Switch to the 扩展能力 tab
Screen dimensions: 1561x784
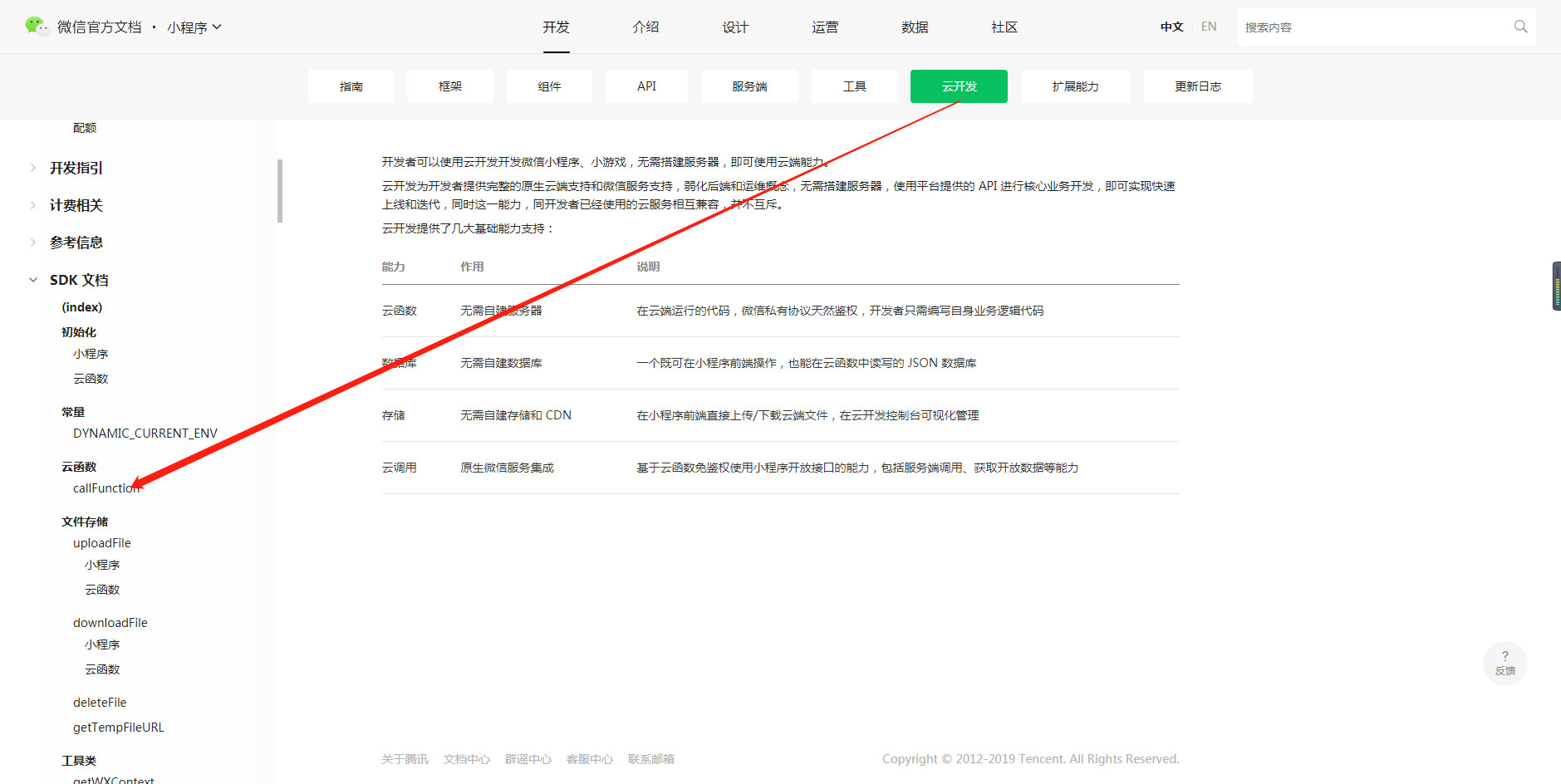pyautogui.click(x=1075, y=86)
